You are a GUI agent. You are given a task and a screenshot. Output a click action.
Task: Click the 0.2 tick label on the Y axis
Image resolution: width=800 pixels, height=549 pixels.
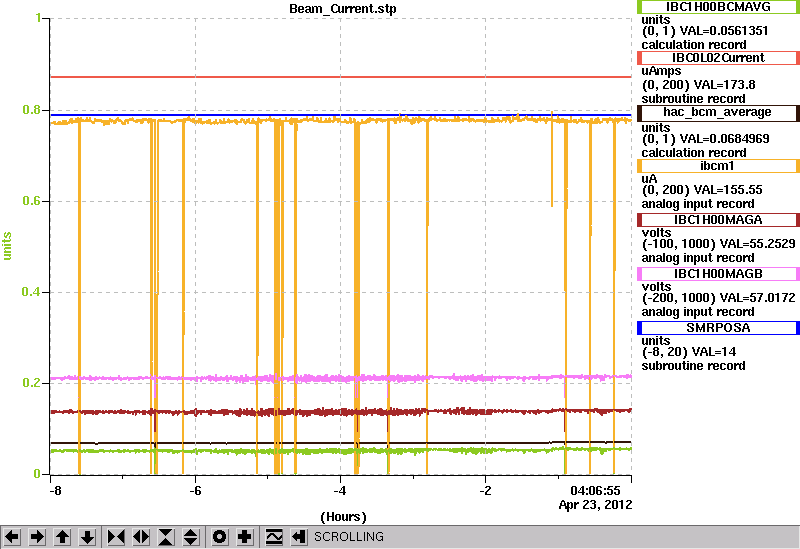pos(32,383)
